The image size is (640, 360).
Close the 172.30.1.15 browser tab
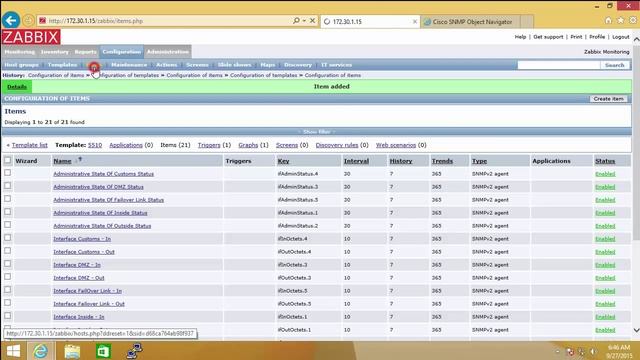pyautogui.click(x=415, y=22)
